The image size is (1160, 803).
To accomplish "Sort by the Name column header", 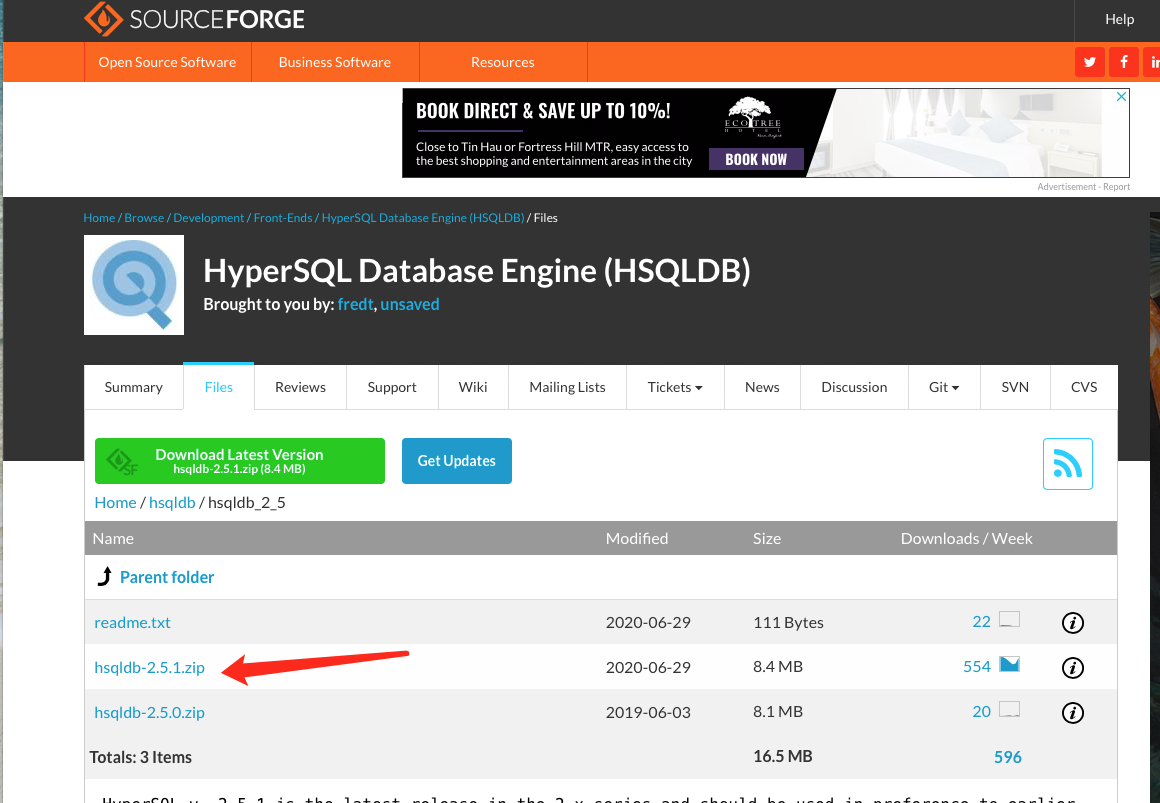I will tap(113, 538).
